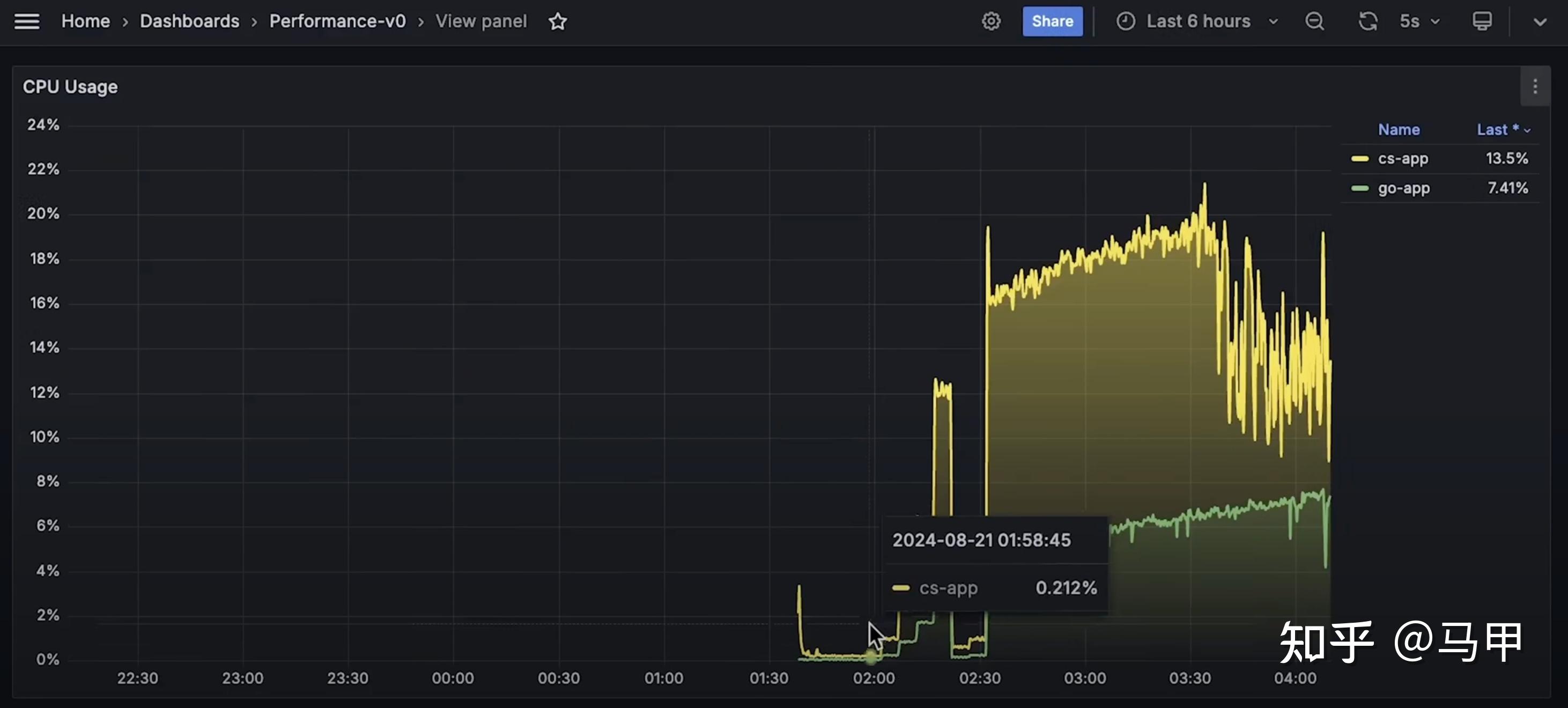Collapse top toolbar with chevron arrow

(x=1540, y=23)
